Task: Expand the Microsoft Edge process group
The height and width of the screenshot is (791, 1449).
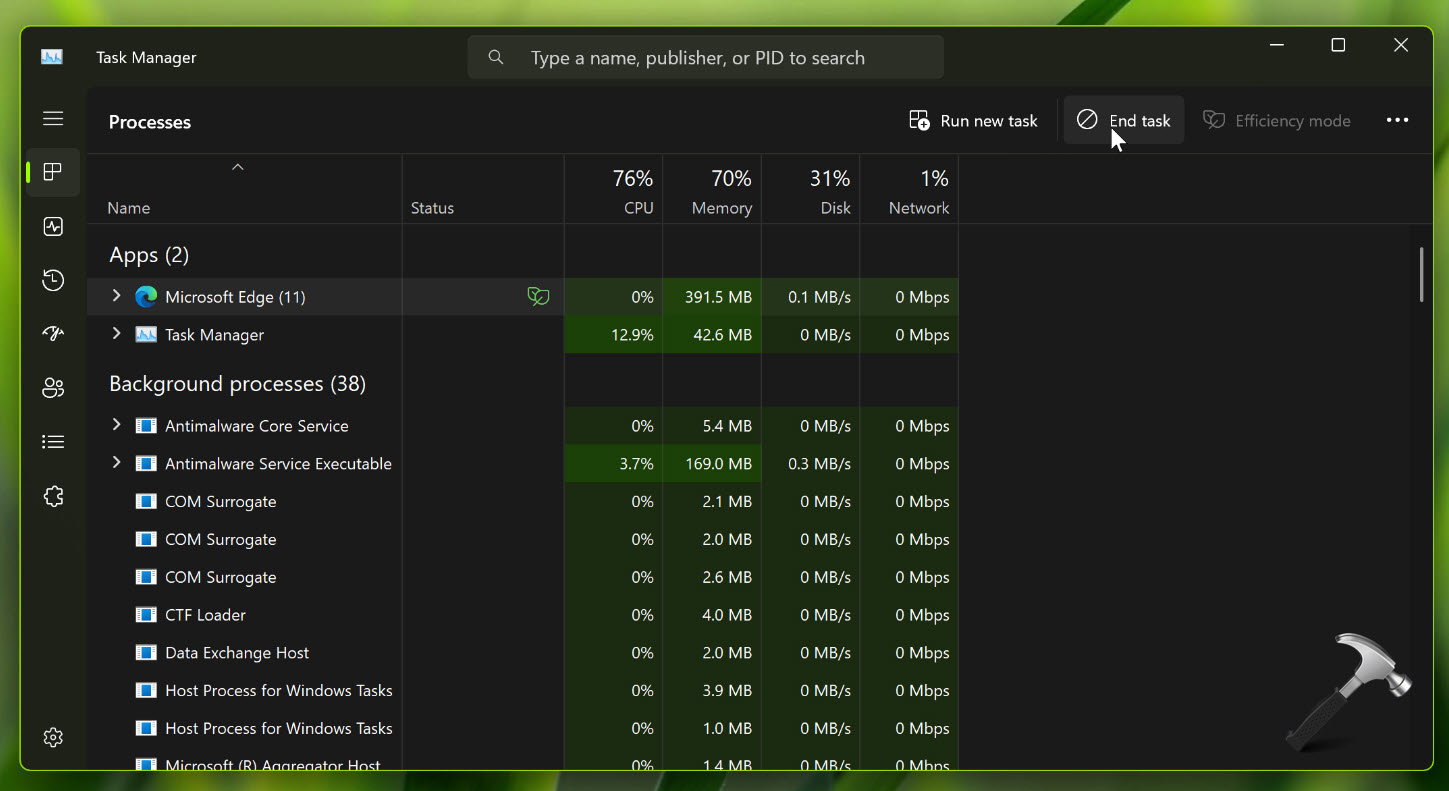Action: pyautogui.click(x=116, y=296)
